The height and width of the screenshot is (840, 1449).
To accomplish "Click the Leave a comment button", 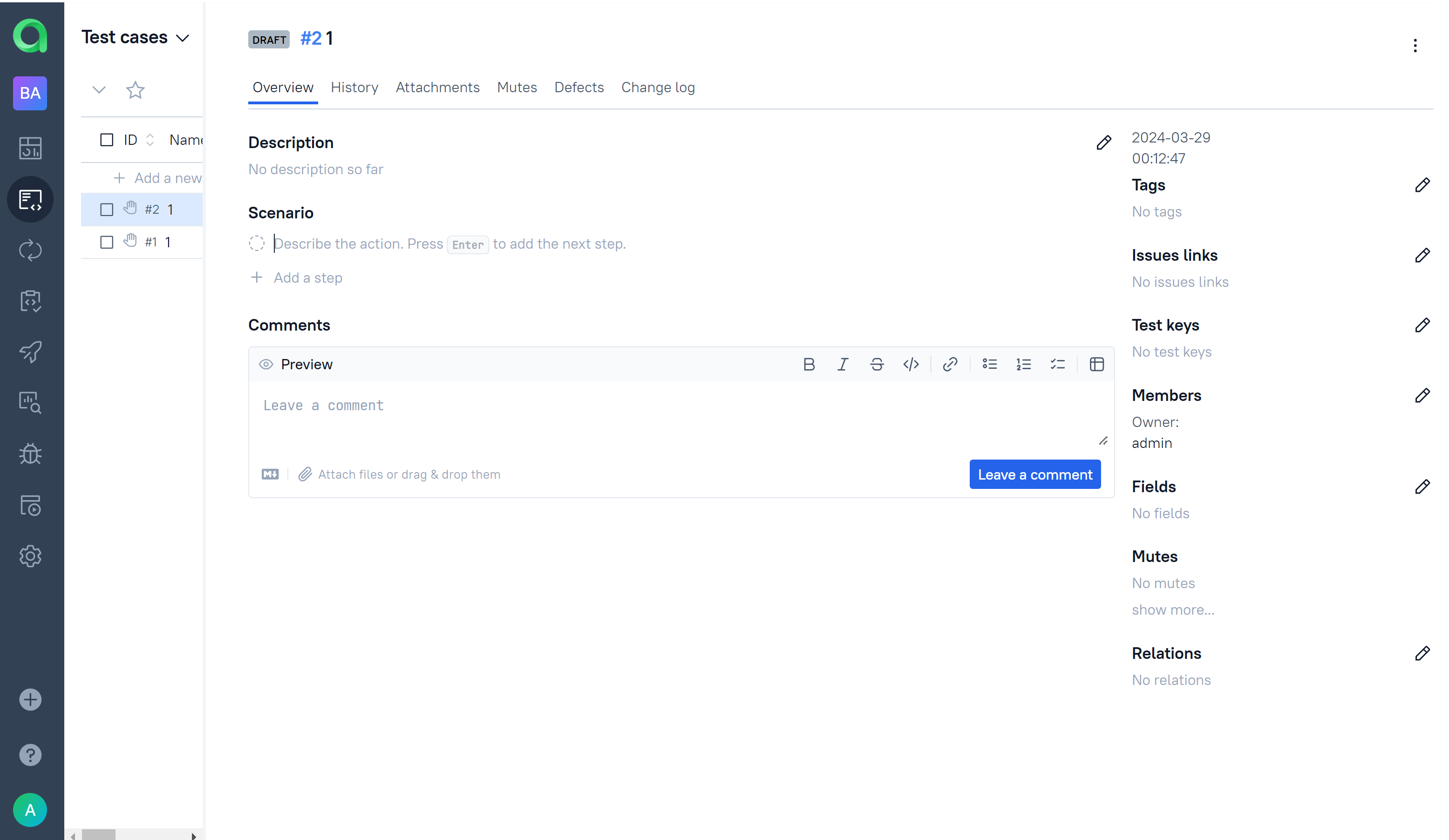I will (x=1034, y=475).
